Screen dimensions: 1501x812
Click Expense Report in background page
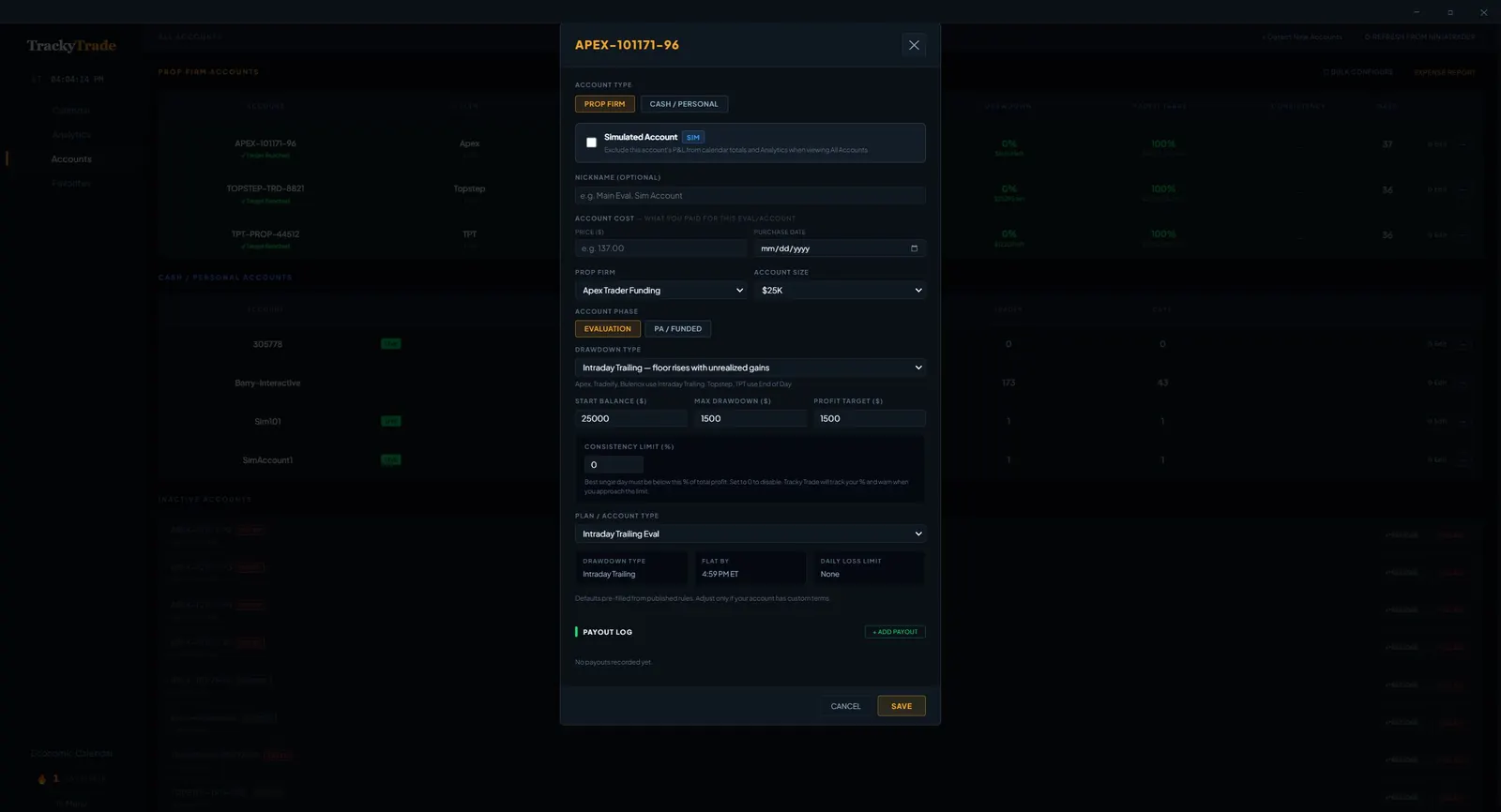point(1445,72)
